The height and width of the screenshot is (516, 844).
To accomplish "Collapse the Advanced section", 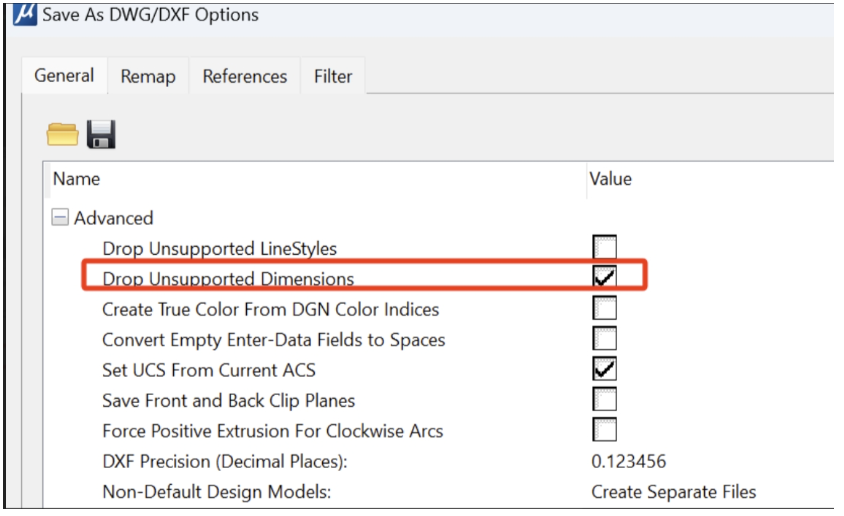I will (61, 218).
